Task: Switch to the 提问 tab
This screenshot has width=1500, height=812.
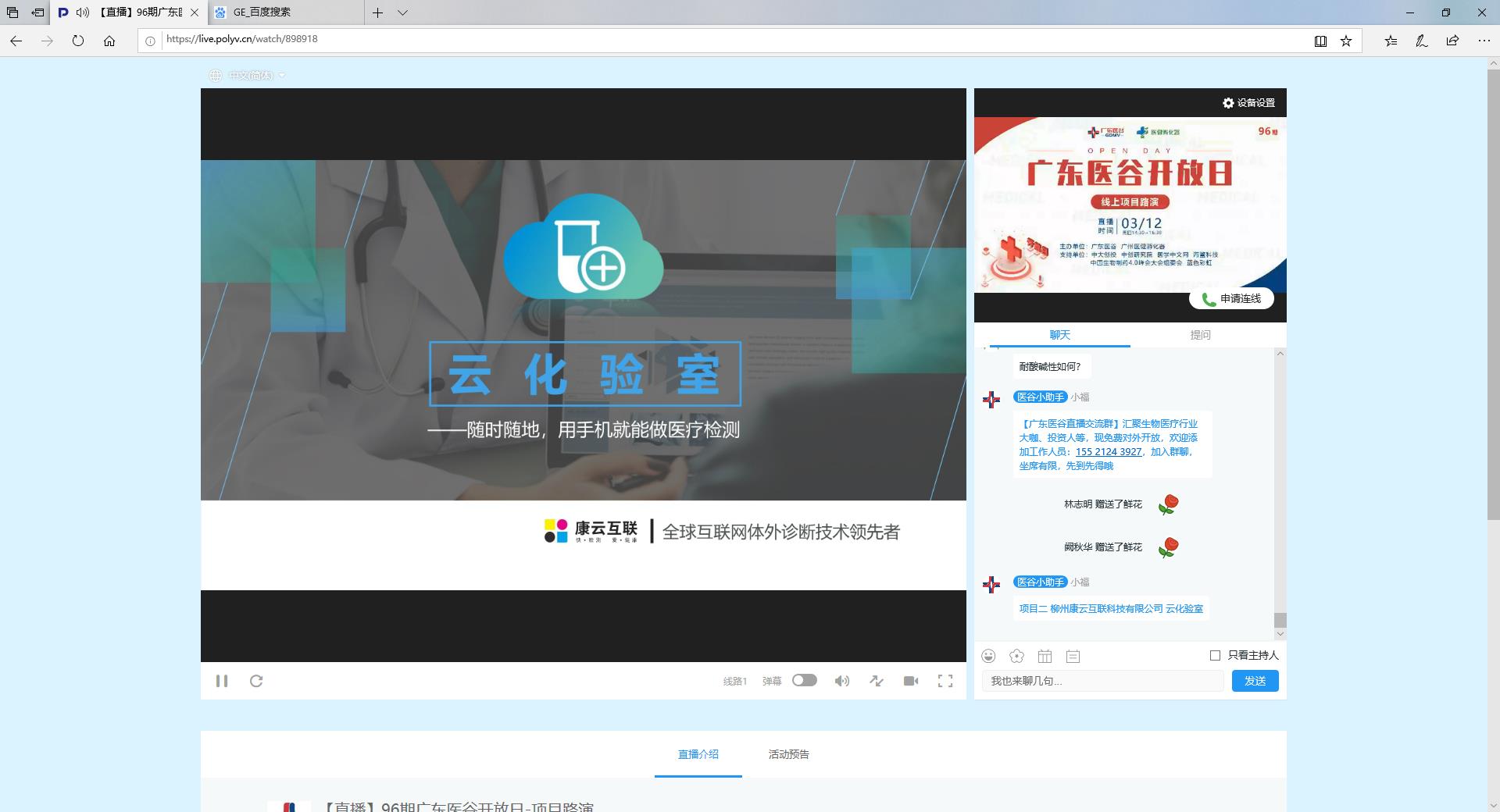Action: tap(1200, 335)
